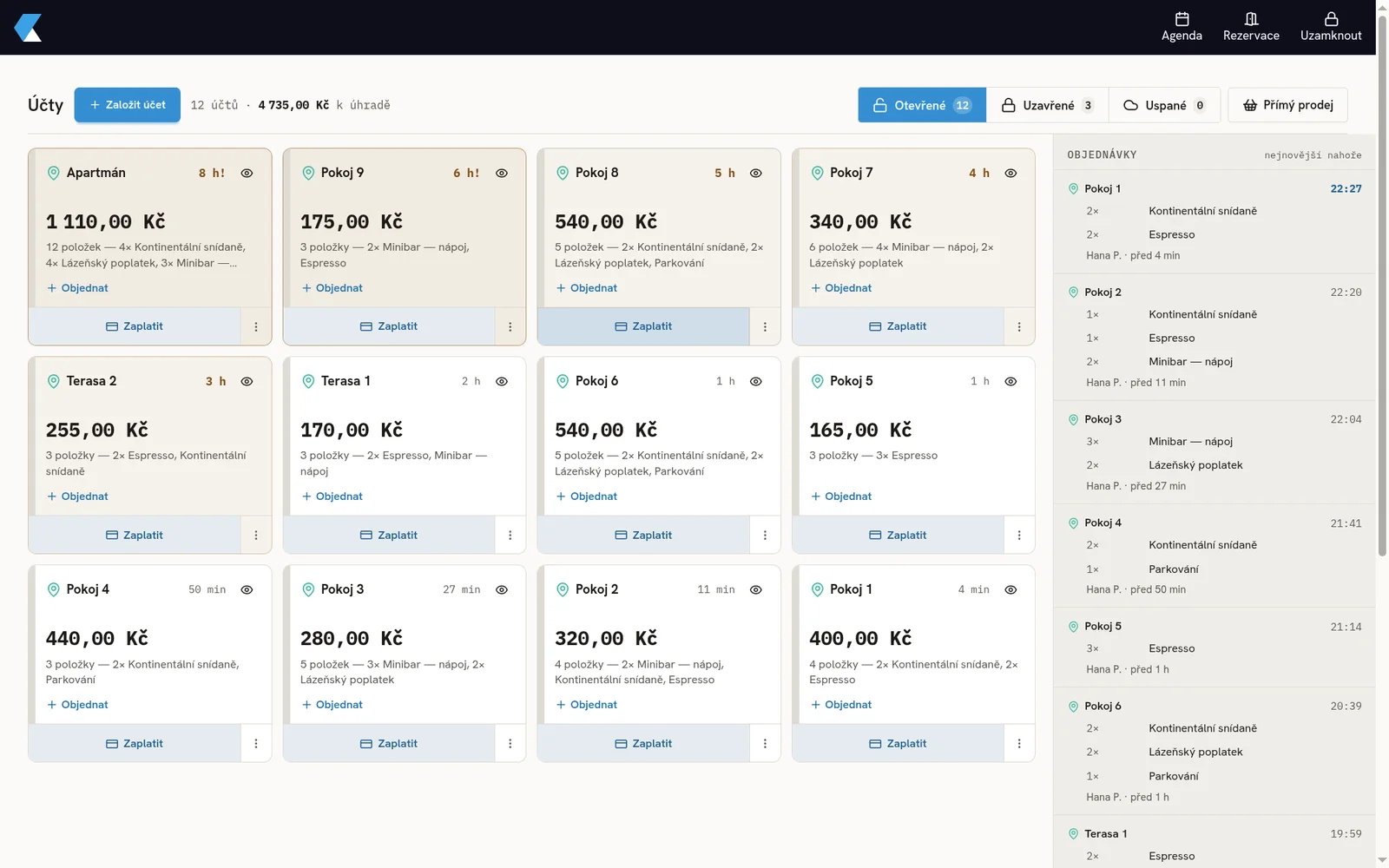Click Objednat link on Pokoj 5 card
This screenshot has width=1389, height=868.
point(841,496)
